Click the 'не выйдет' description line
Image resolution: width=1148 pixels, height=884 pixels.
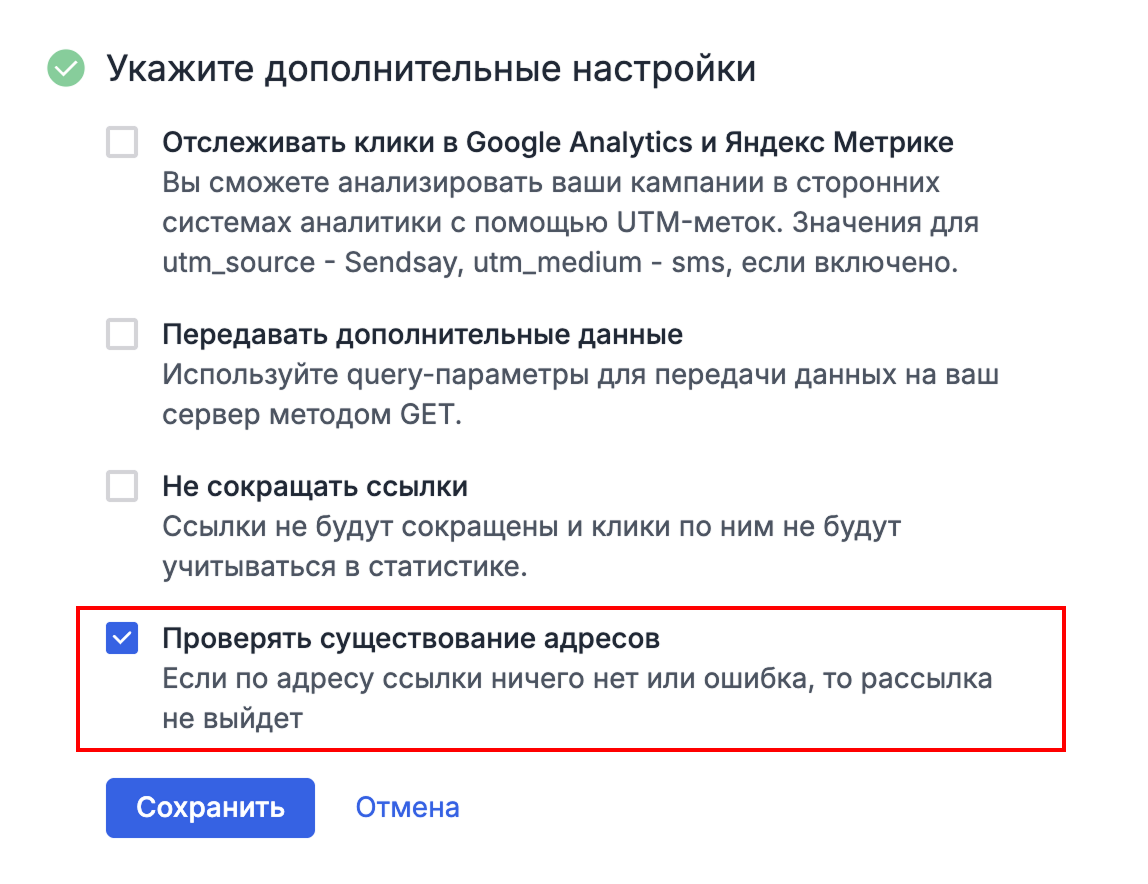(x=232, y=717)
